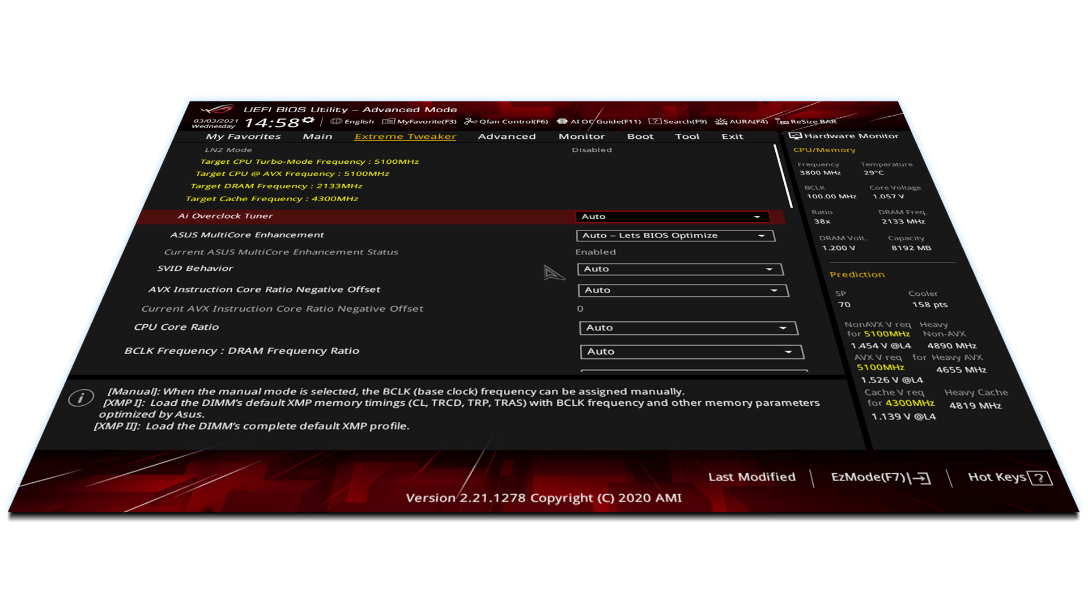This screenshot has width=1088, height=612.
Task: Open AI OC Guide(F11)
Action: coord(599,121)
